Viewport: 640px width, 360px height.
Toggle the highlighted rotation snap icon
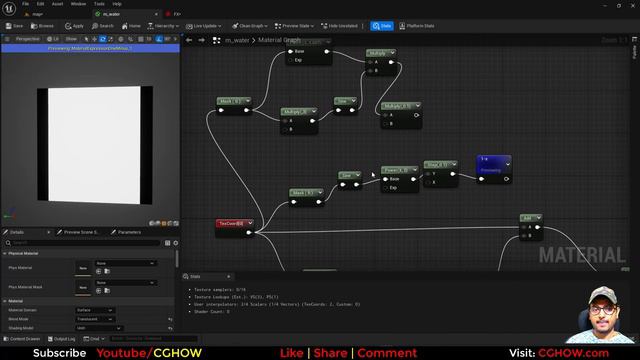(159, 39)
